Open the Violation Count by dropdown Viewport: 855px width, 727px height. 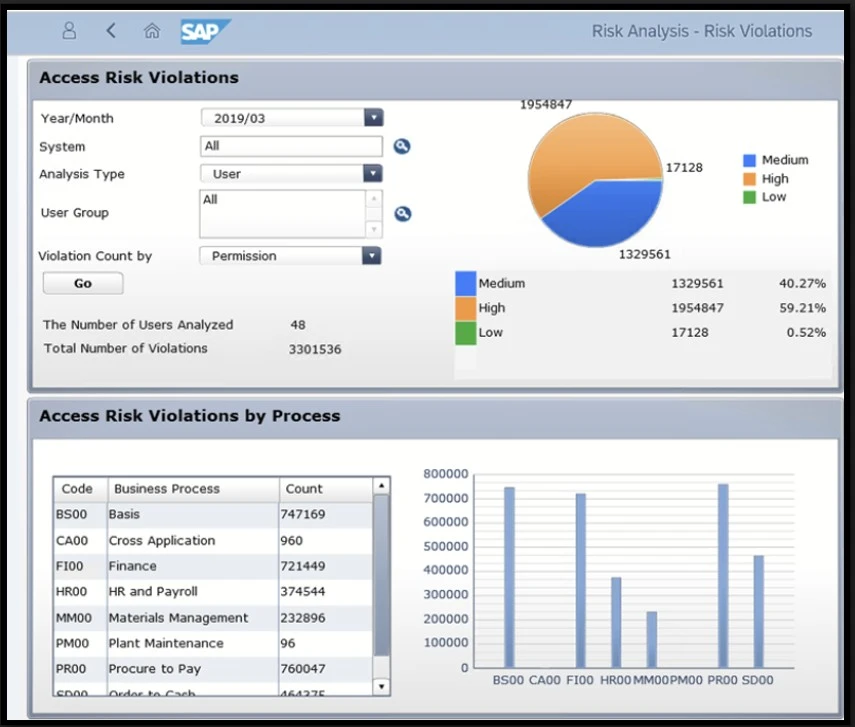(x=373, y=256)
